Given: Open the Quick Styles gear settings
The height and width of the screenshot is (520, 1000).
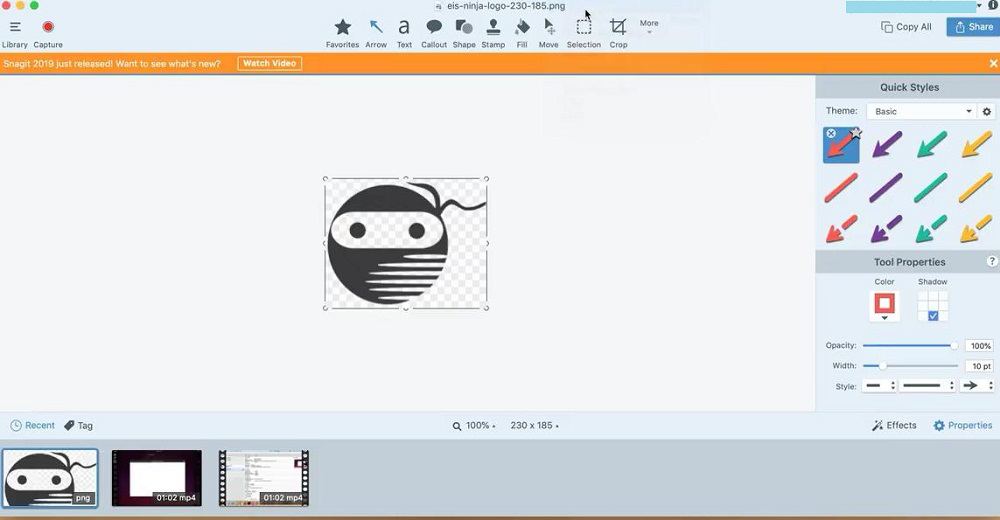Looking at the screenshot, I should pos(987,111).
